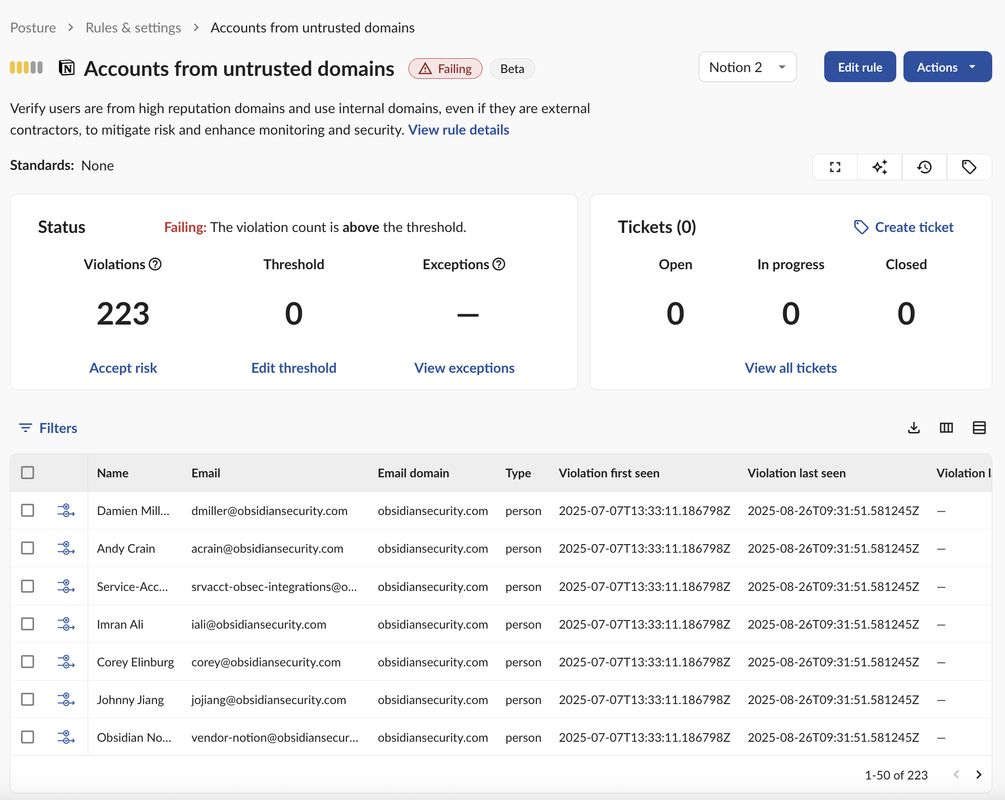Click the Failing status badge
The width and height of the screenshot is (1005, 800).
(445, 69)
